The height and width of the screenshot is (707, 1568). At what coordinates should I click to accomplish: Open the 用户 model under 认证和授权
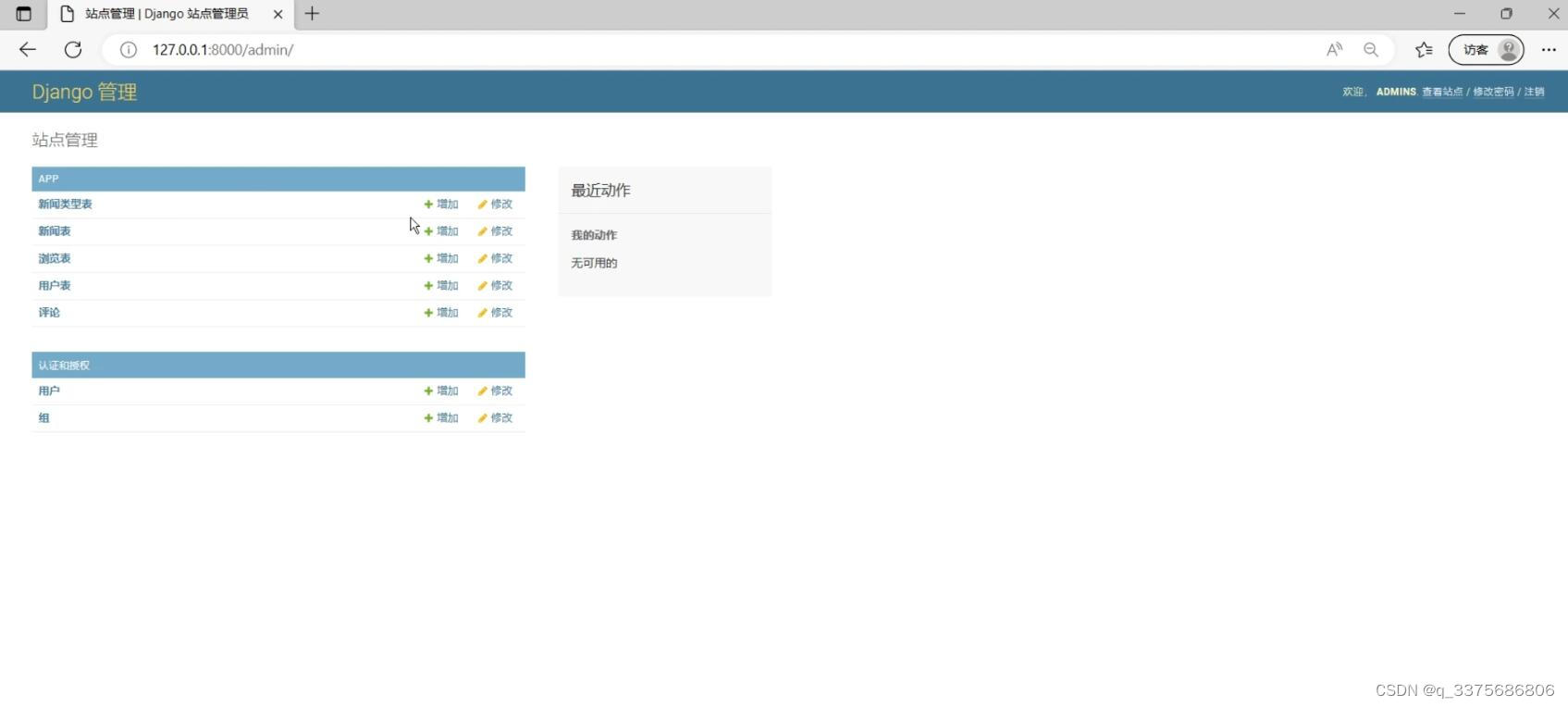49,391
